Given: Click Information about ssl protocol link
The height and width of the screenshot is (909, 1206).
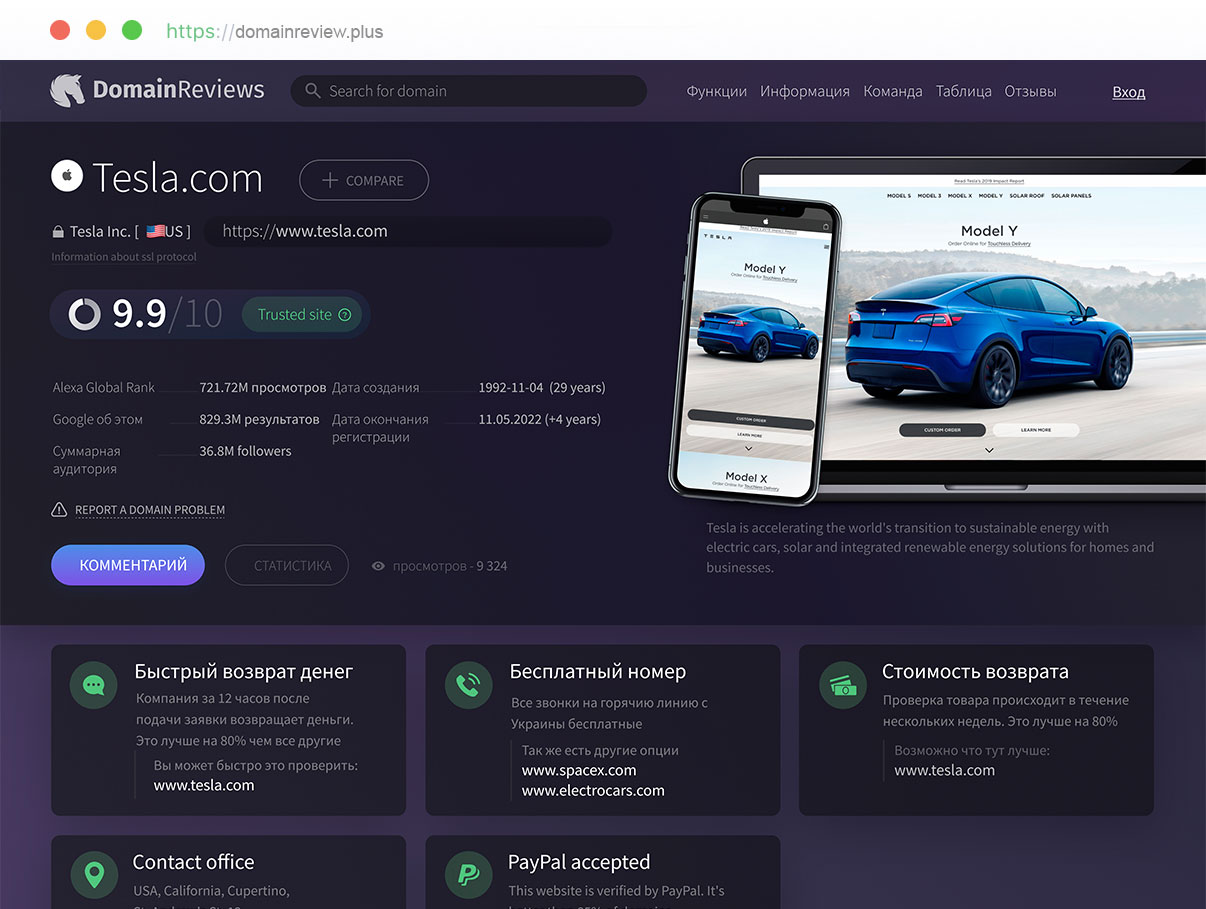Looking at the screenshot, I should click(x=124, y=257).
